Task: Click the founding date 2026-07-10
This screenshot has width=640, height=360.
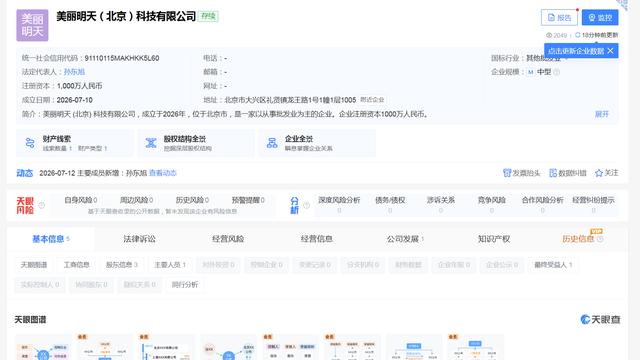Action: (74, 100)
